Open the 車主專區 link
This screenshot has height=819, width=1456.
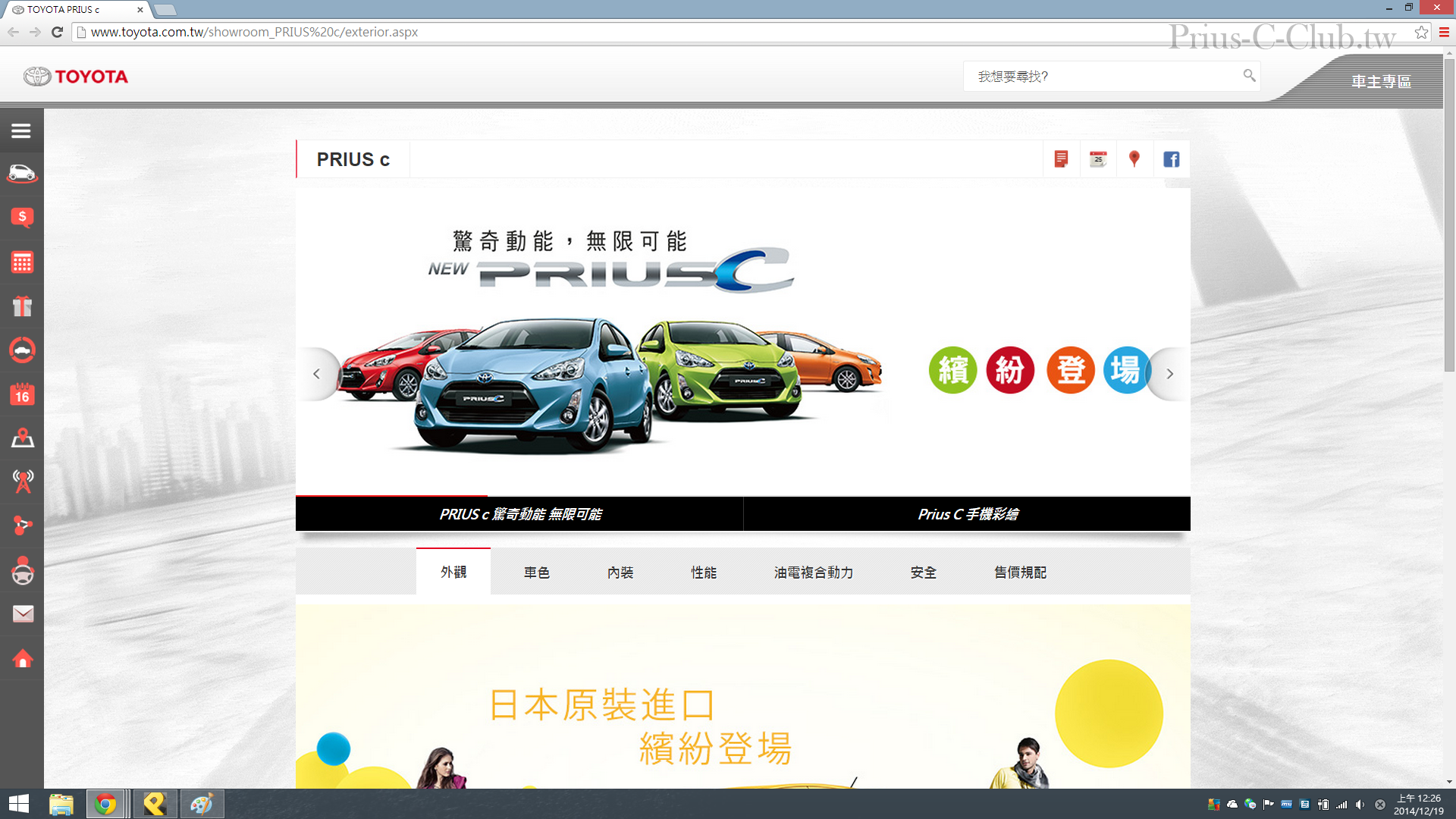pyautogui.click(x=1381, y=81)
